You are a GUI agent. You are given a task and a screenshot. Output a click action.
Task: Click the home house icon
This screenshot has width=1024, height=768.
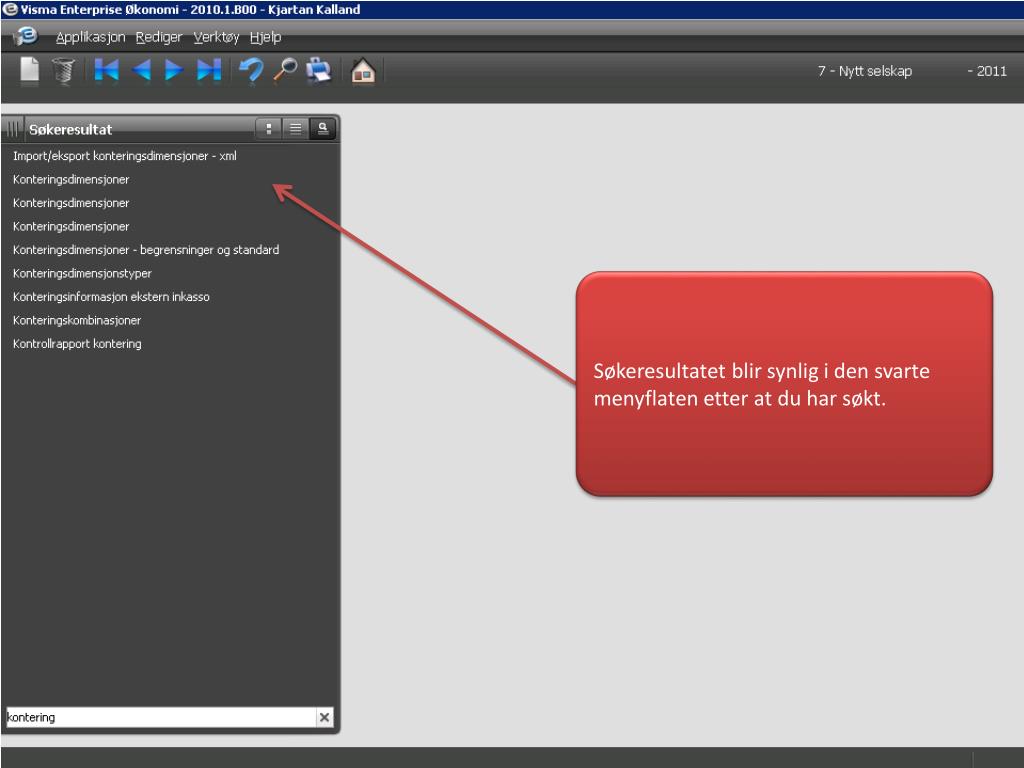362,71
